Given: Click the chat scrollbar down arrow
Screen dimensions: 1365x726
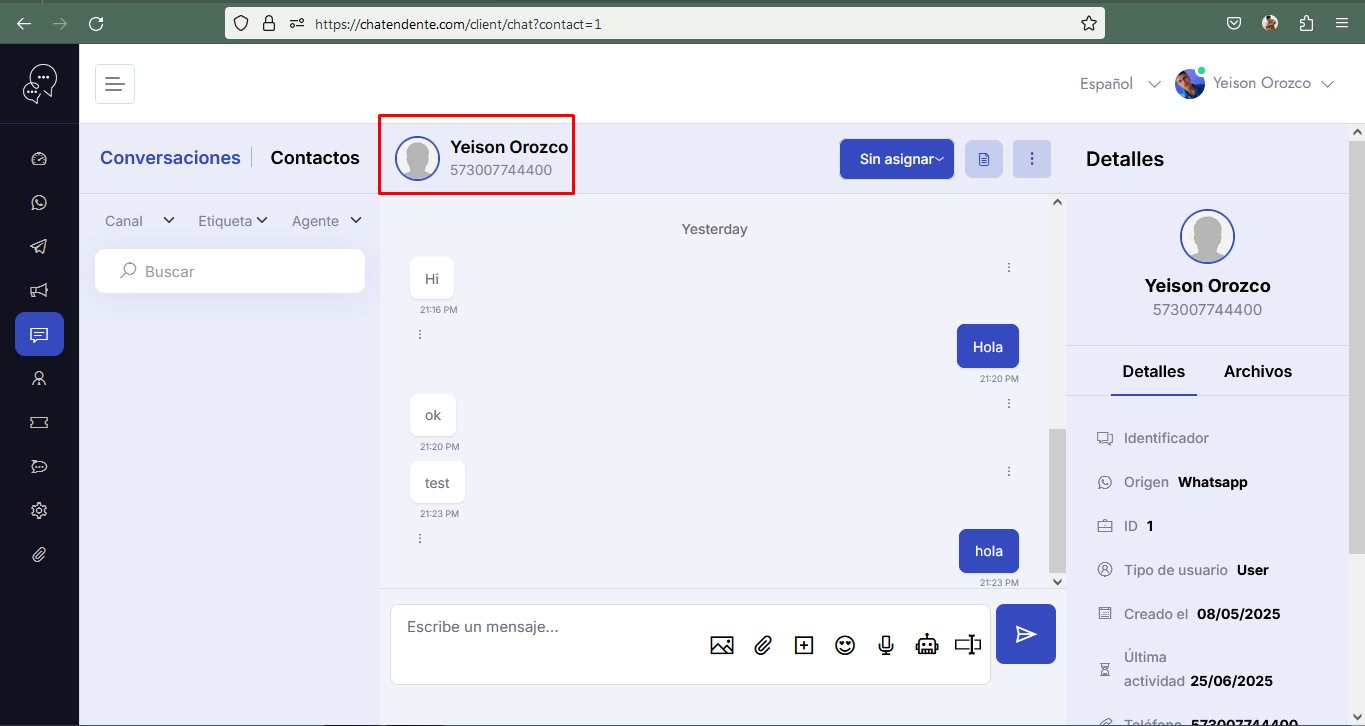Looking at the screenshot, I should point(1058,580).
